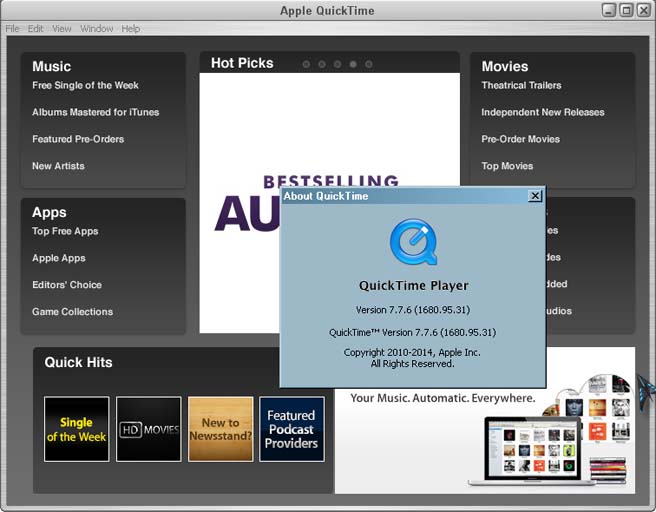The width and height of the screenshot is (656, 512).
Task: Open the Window menu
Action: click(97, 29)
